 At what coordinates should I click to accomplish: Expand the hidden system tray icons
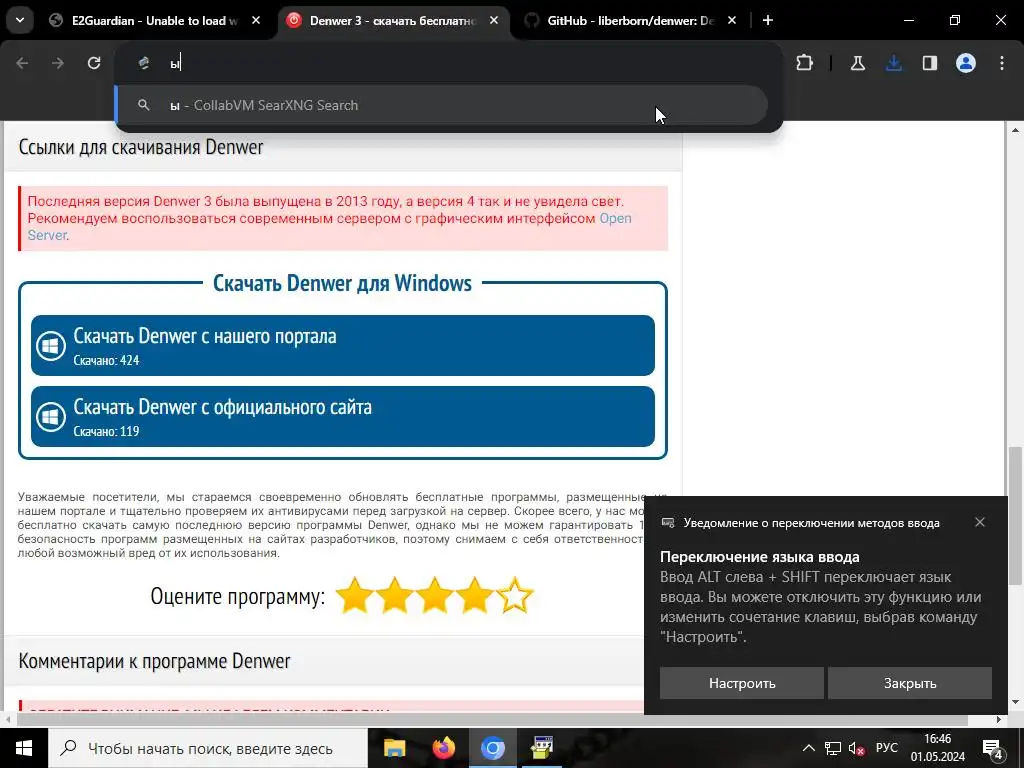click(x=808, y=748)
